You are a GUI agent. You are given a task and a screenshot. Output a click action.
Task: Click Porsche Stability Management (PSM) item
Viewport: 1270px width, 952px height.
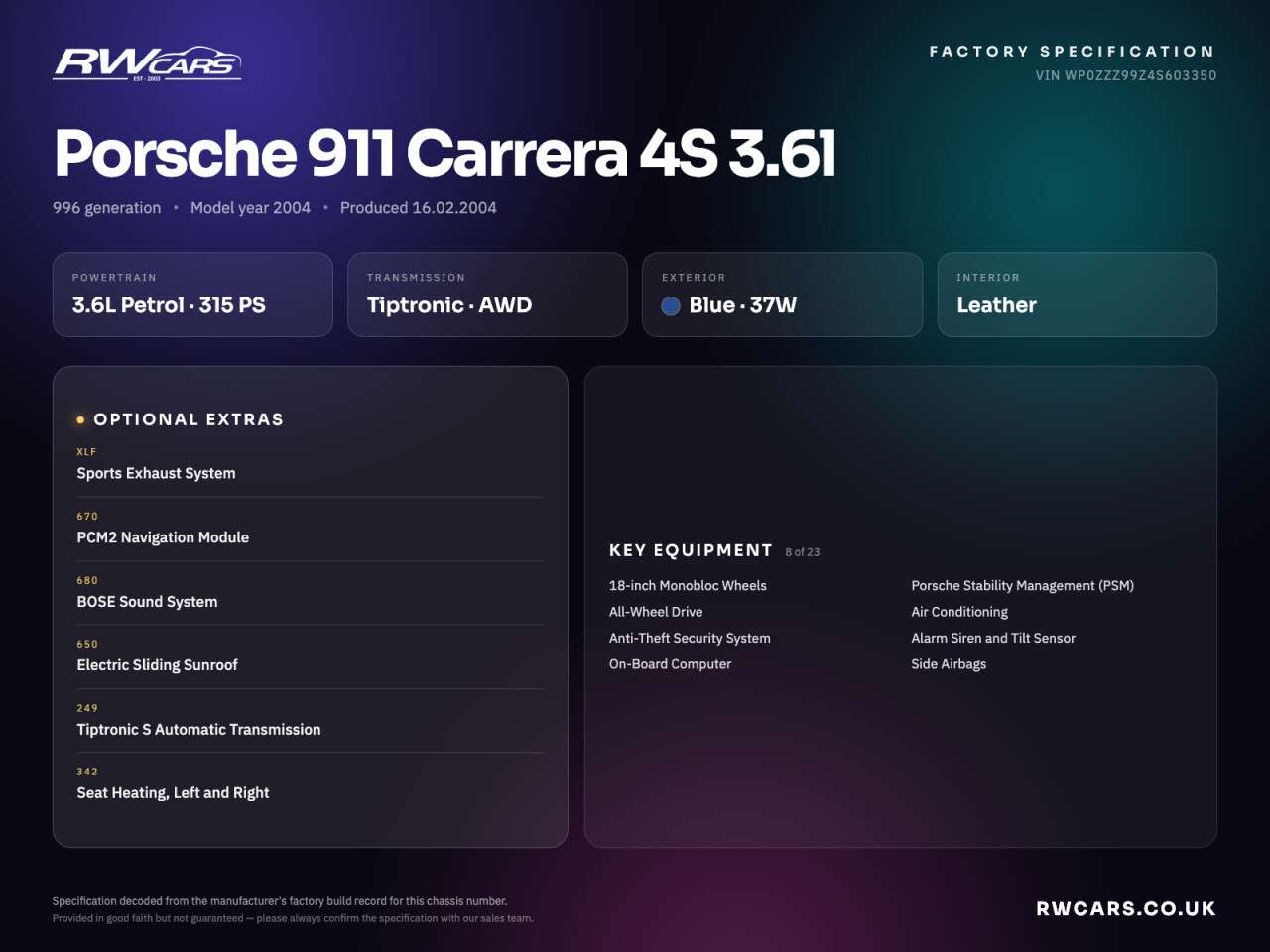[1023, 586]
